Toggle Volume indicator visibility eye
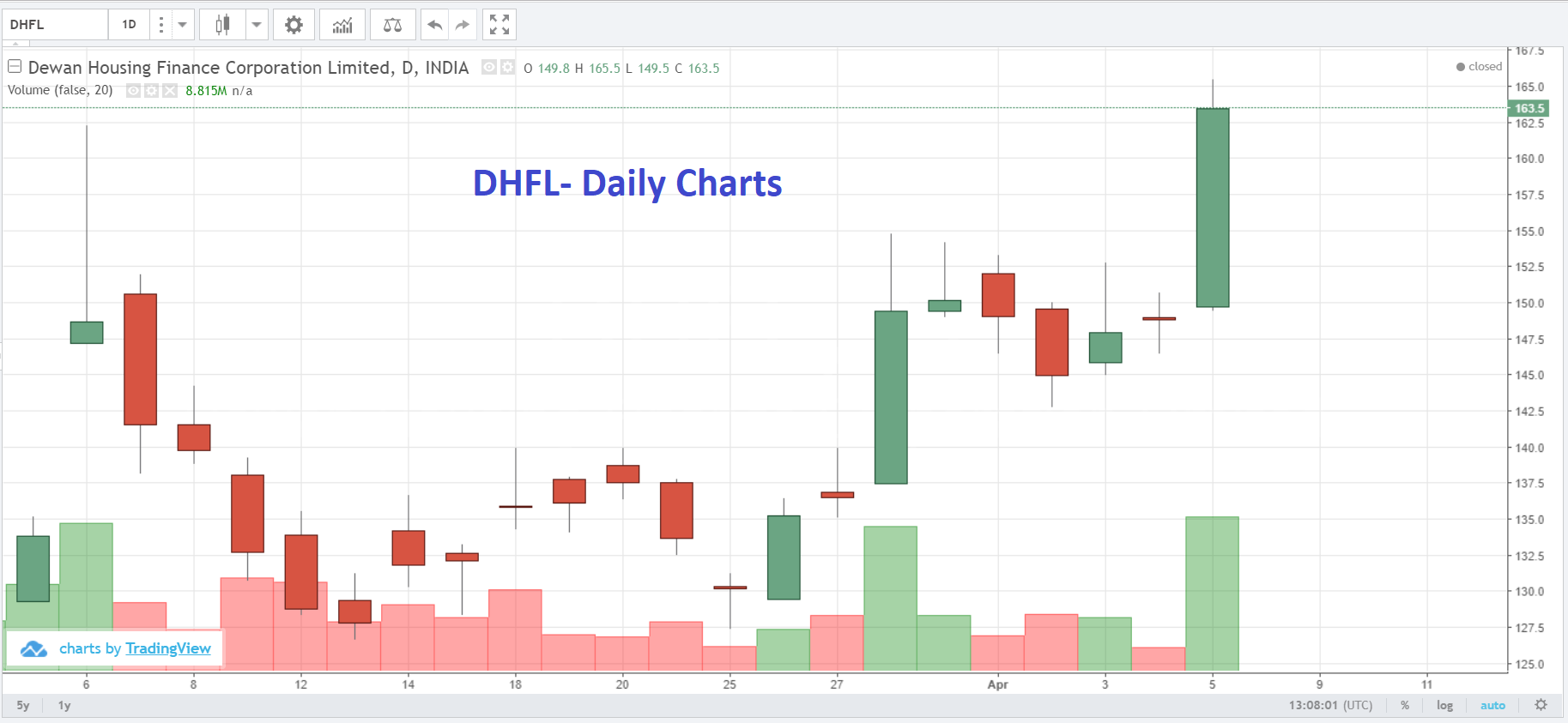Image resolution: width=1568 pixels, height=723 pixels. point(133,90)
